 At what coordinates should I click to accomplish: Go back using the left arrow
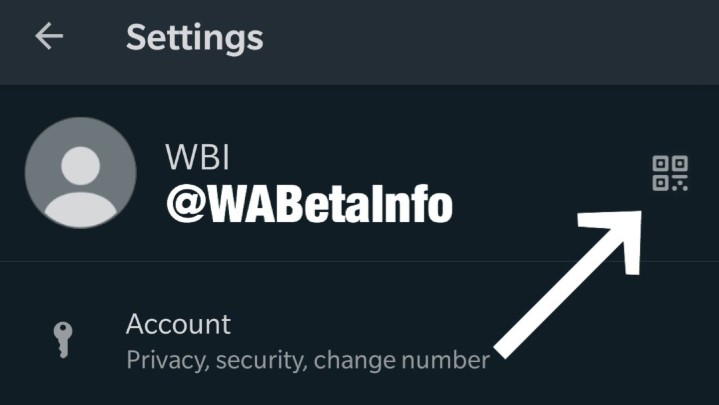pos(49,36)
